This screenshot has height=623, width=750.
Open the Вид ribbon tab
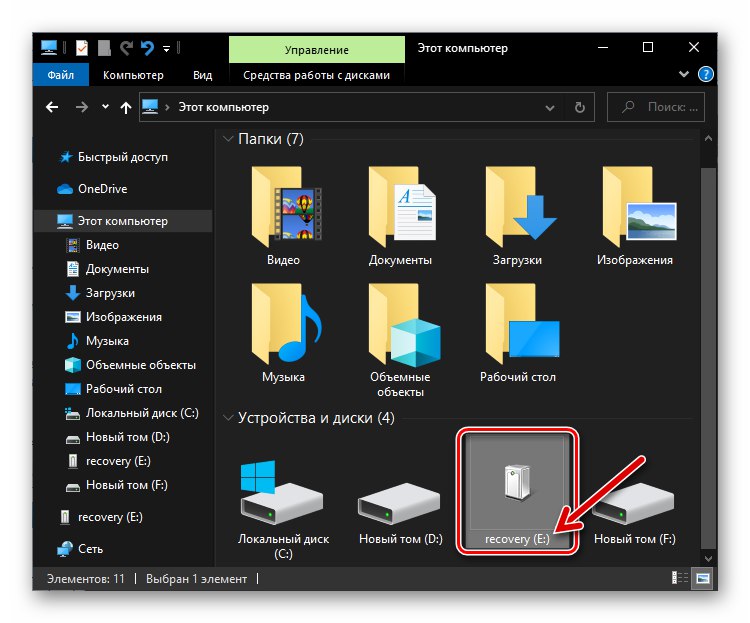coord(202,75)
